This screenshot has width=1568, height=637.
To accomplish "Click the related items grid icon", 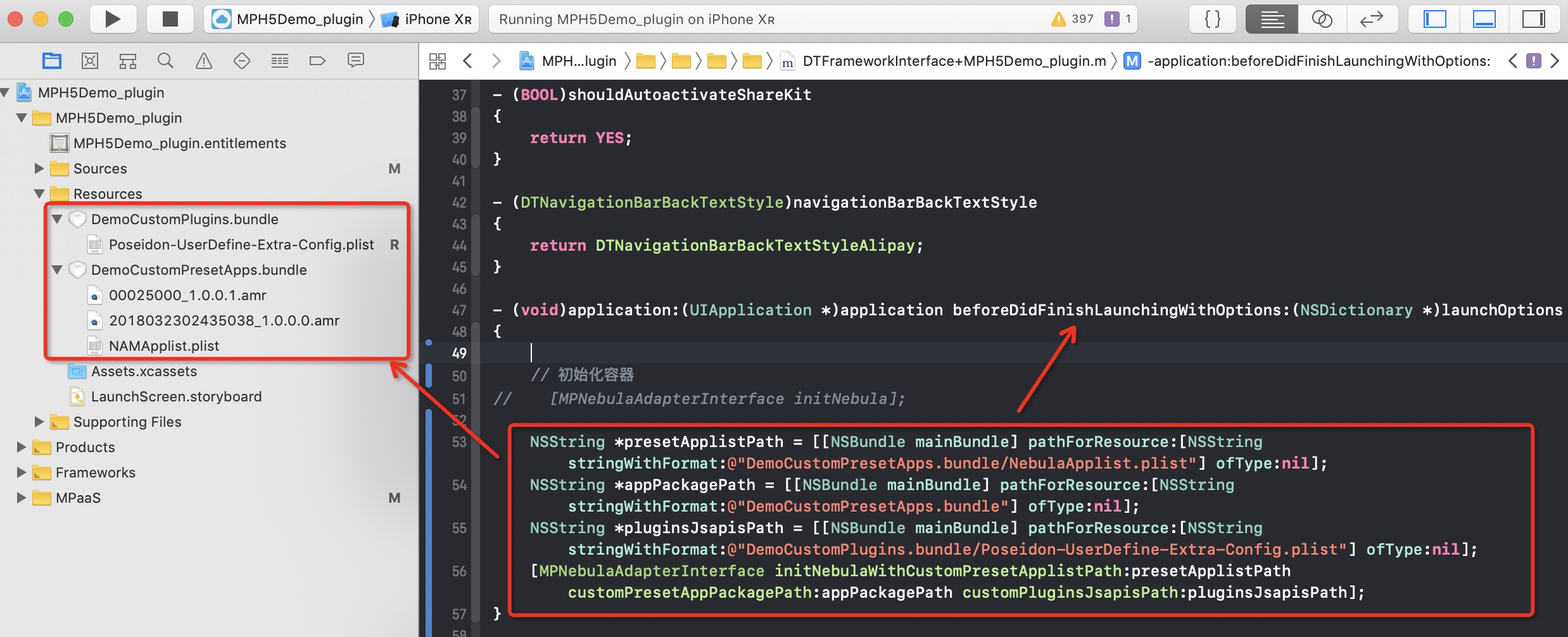I will click(x=438, y=61).
